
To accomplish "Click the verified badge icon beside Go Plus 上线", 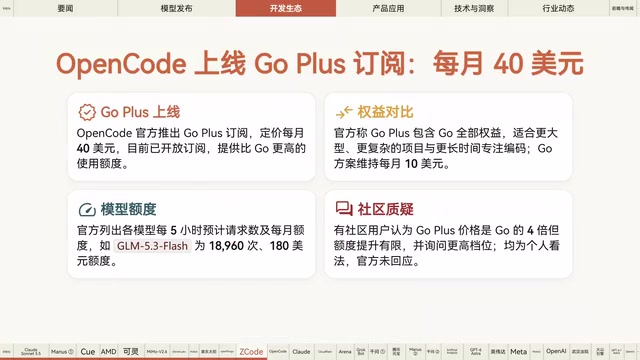I will (87, 112).
